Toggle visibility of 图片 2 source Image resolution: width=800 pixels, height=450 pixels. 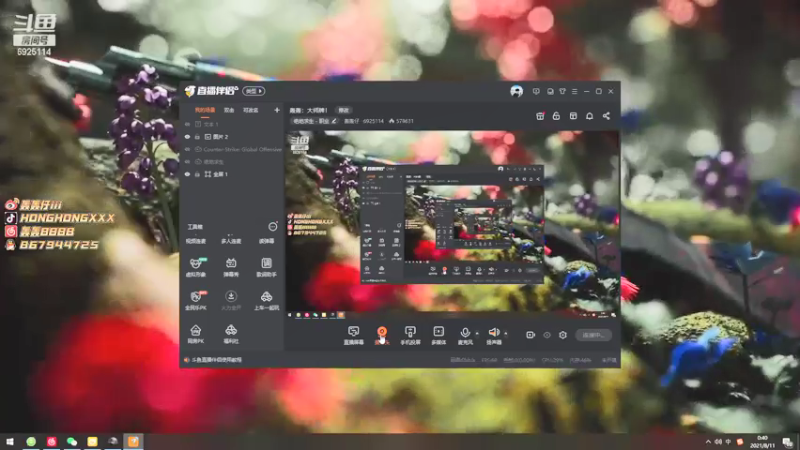coord(187,137)
